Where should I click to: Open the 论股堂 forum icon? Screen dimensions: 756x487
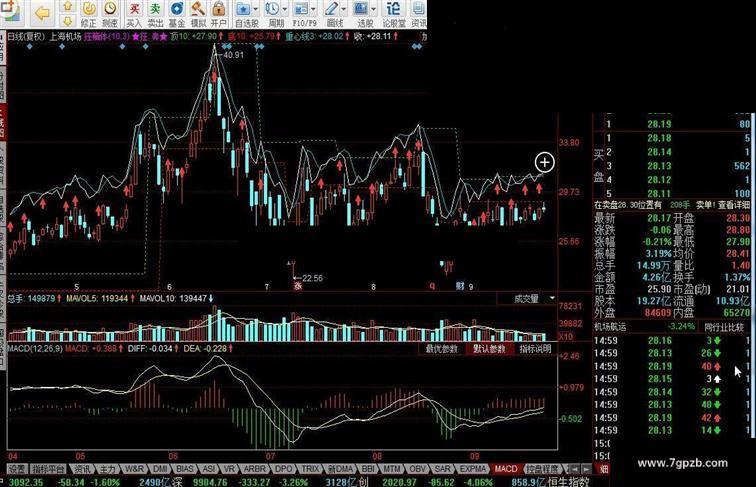(393, 10)
